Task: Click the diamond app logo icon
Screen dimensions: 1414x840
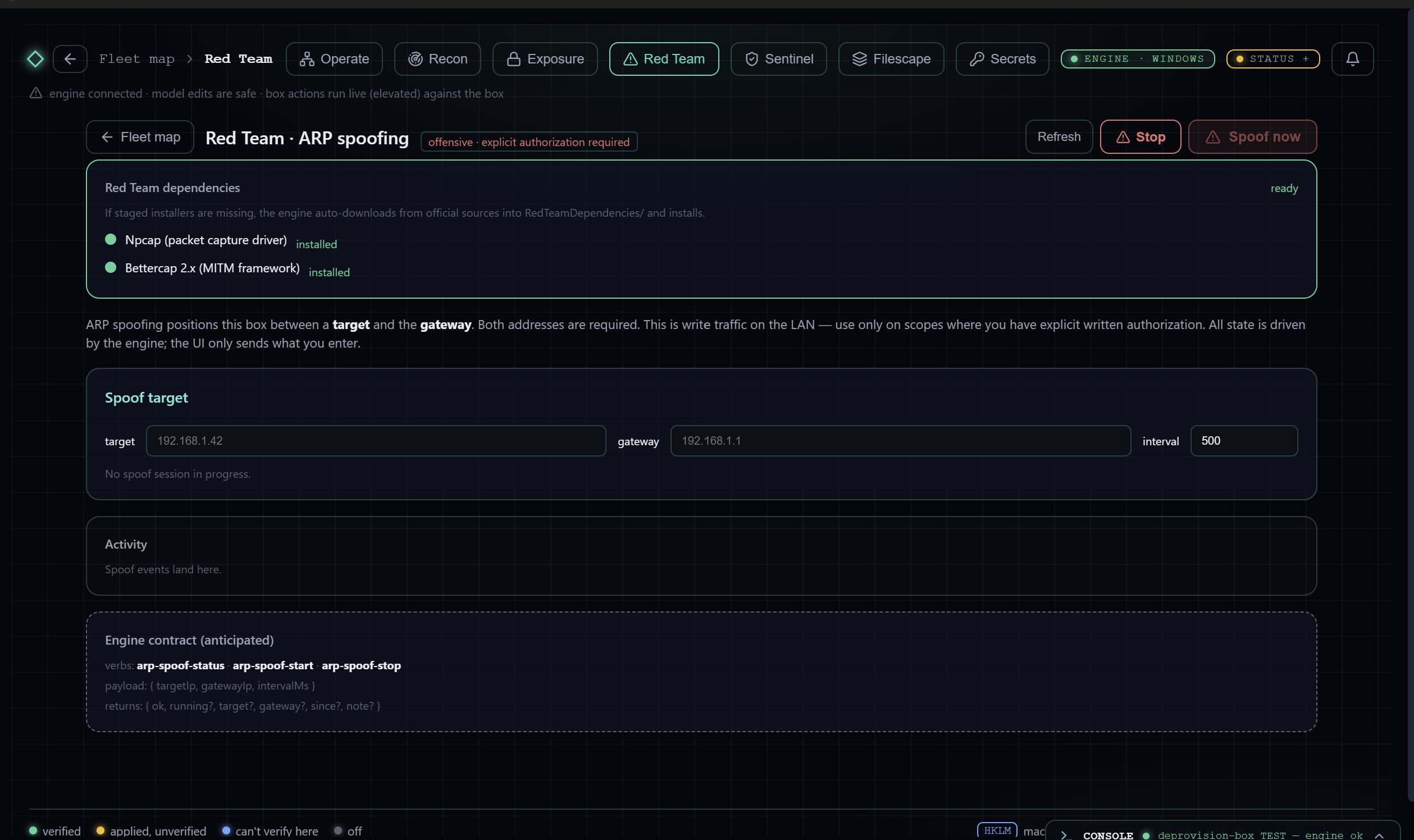Action: point(35,59)
